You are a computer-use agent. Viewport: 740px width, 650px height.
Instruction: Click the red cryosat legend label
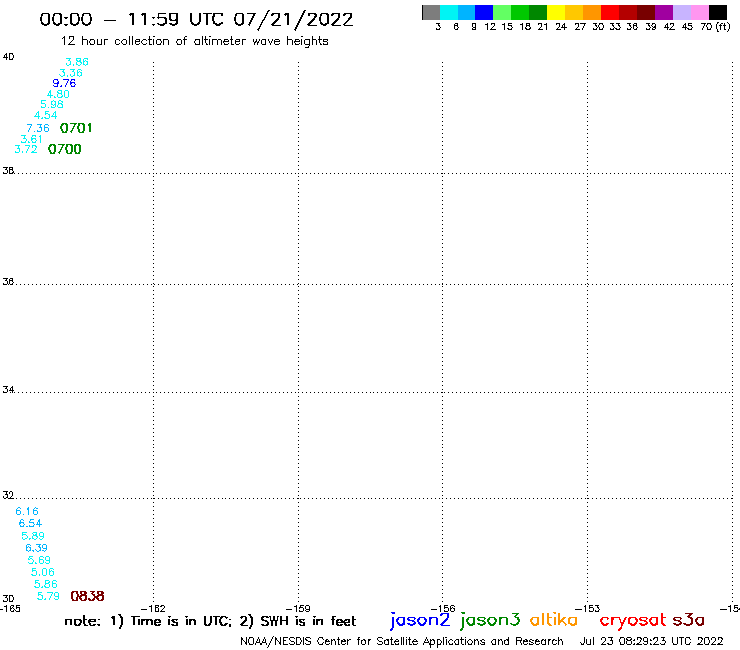click(x=633, y=620)
